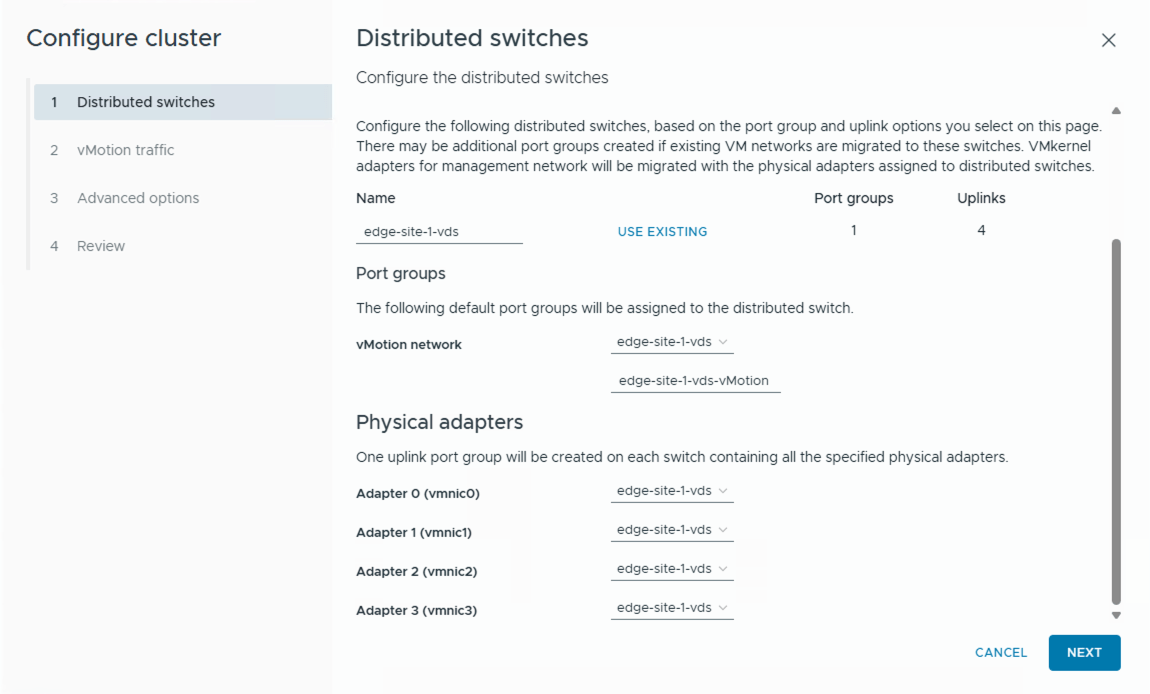Close the Configure cluster dialog

click(1109, 40)
